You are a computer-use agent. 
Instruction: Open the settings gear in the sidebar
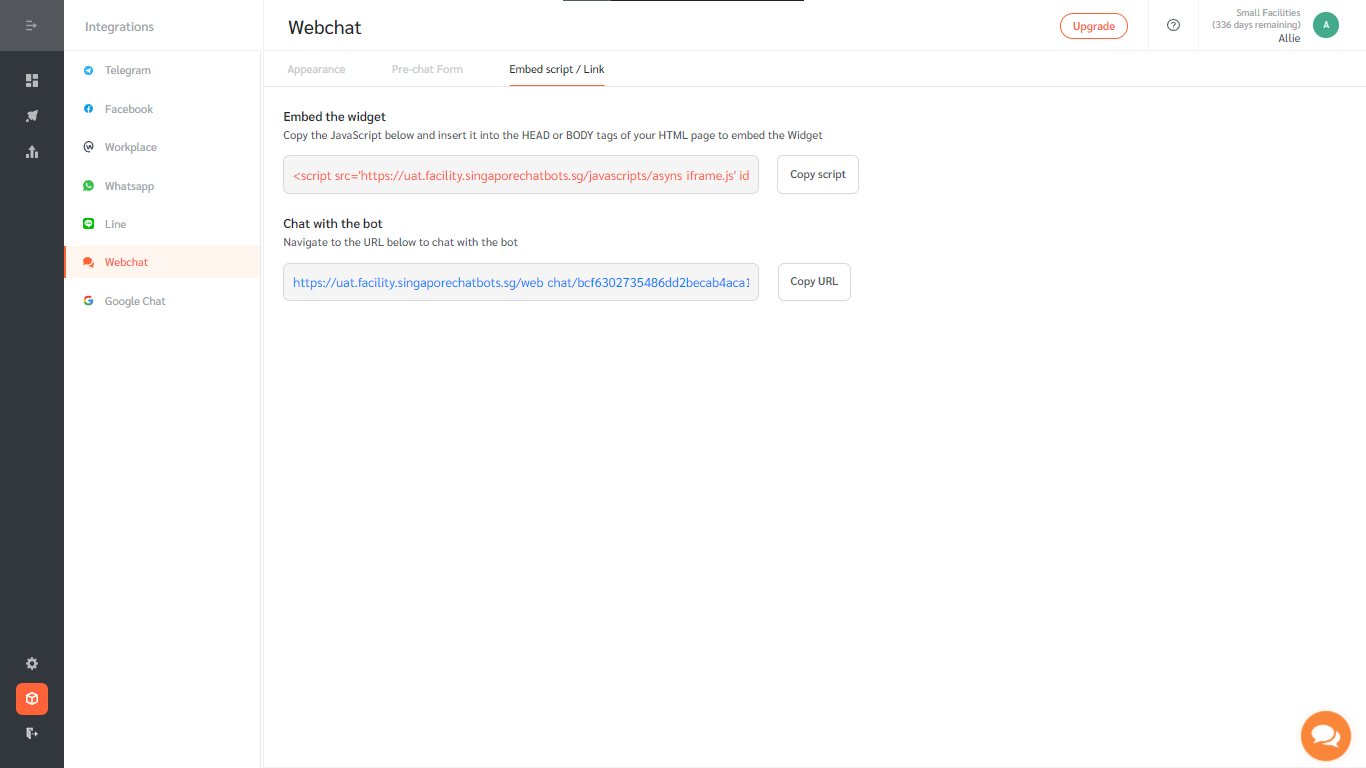[x=31, y=663]
